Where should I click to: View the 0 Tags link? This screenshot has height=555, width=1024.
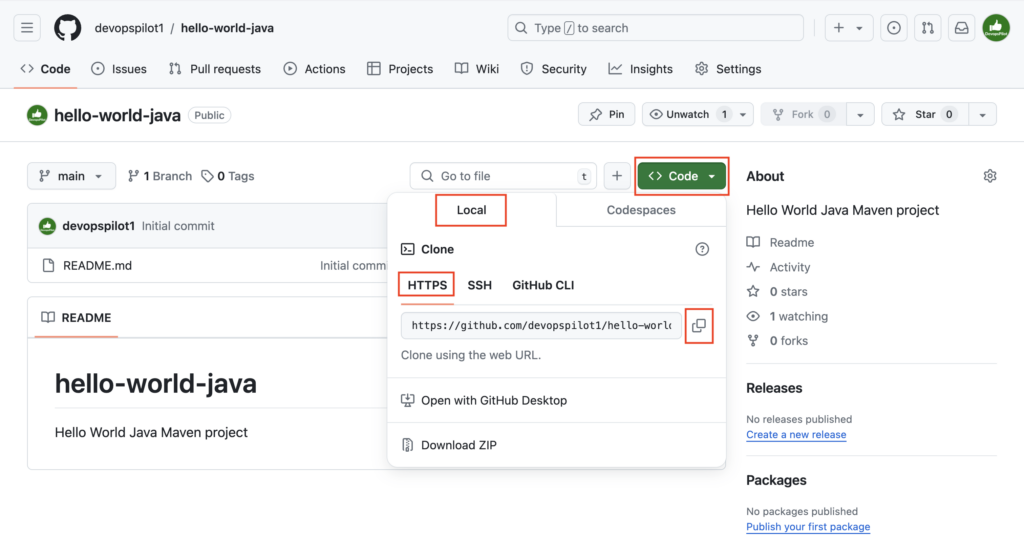pyautogui.click(x=228, y=176)
